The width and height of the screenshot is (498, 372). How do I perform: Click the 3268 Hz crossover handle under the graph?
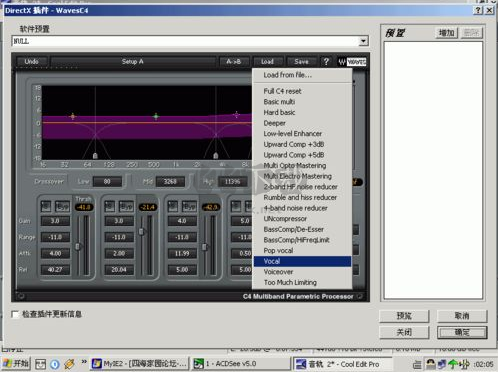point(216,156)
